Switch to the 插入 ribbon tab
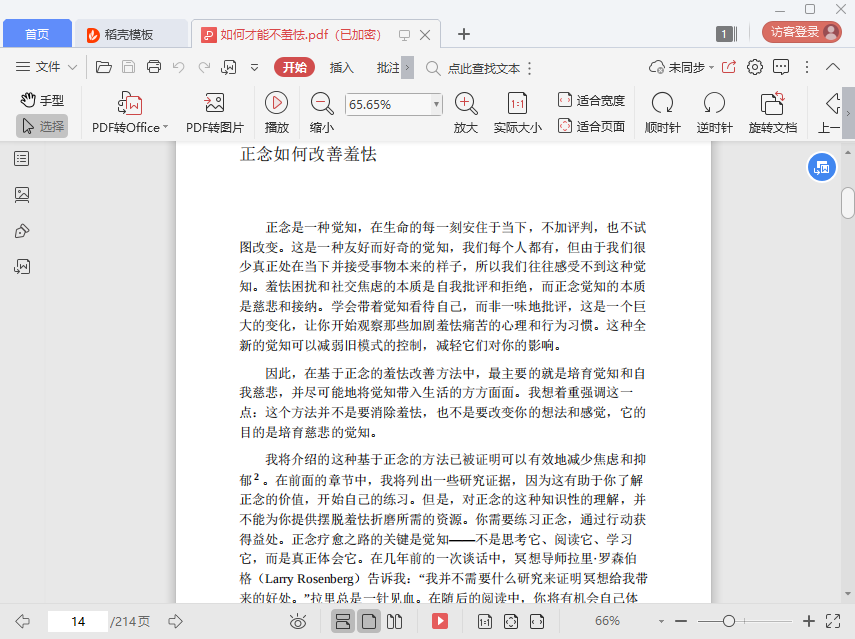Viewport: 855px width, 639px height. 342,67
